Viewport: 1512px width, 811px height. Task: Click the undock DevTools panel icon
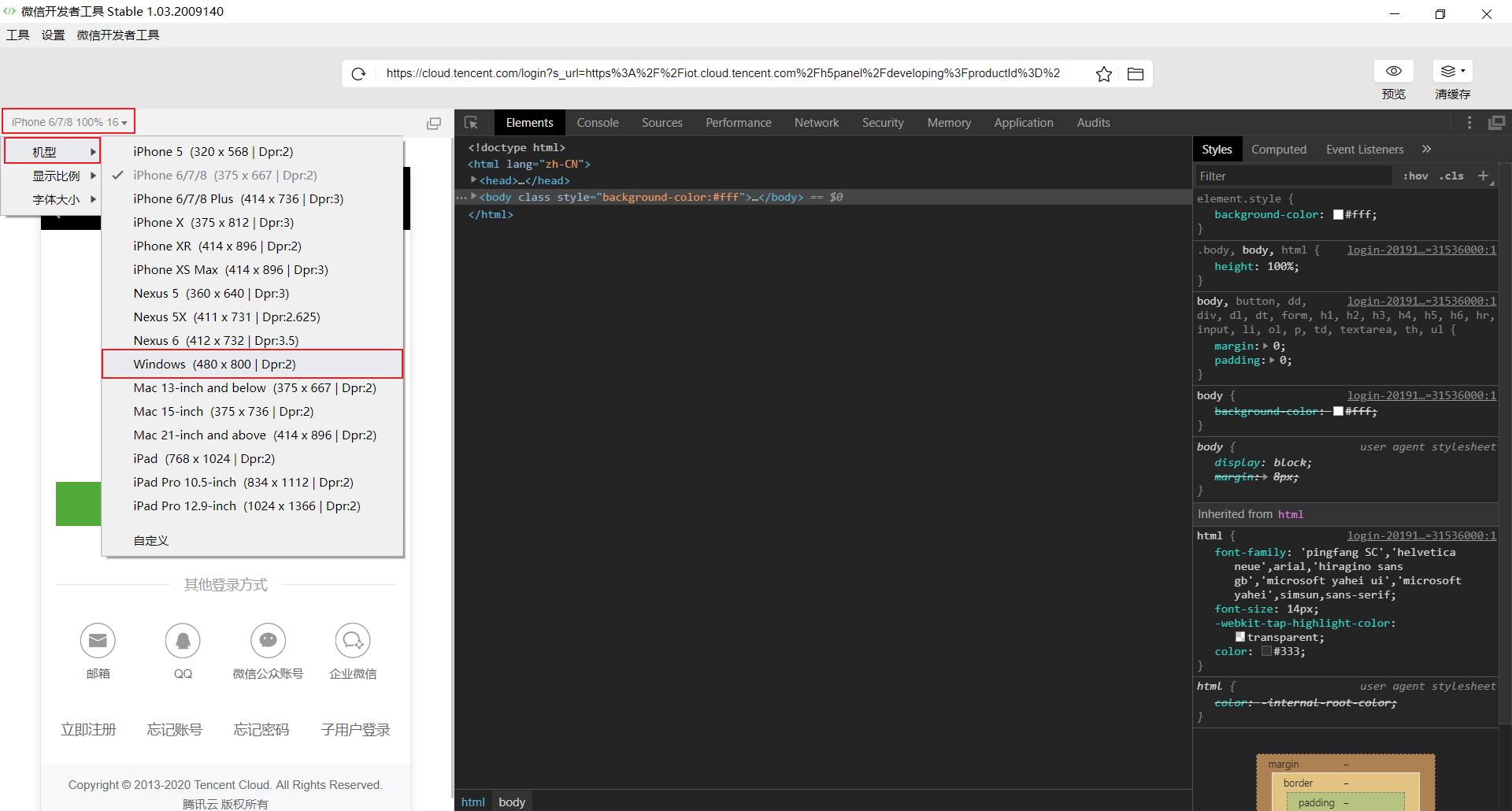(1496, 123)
